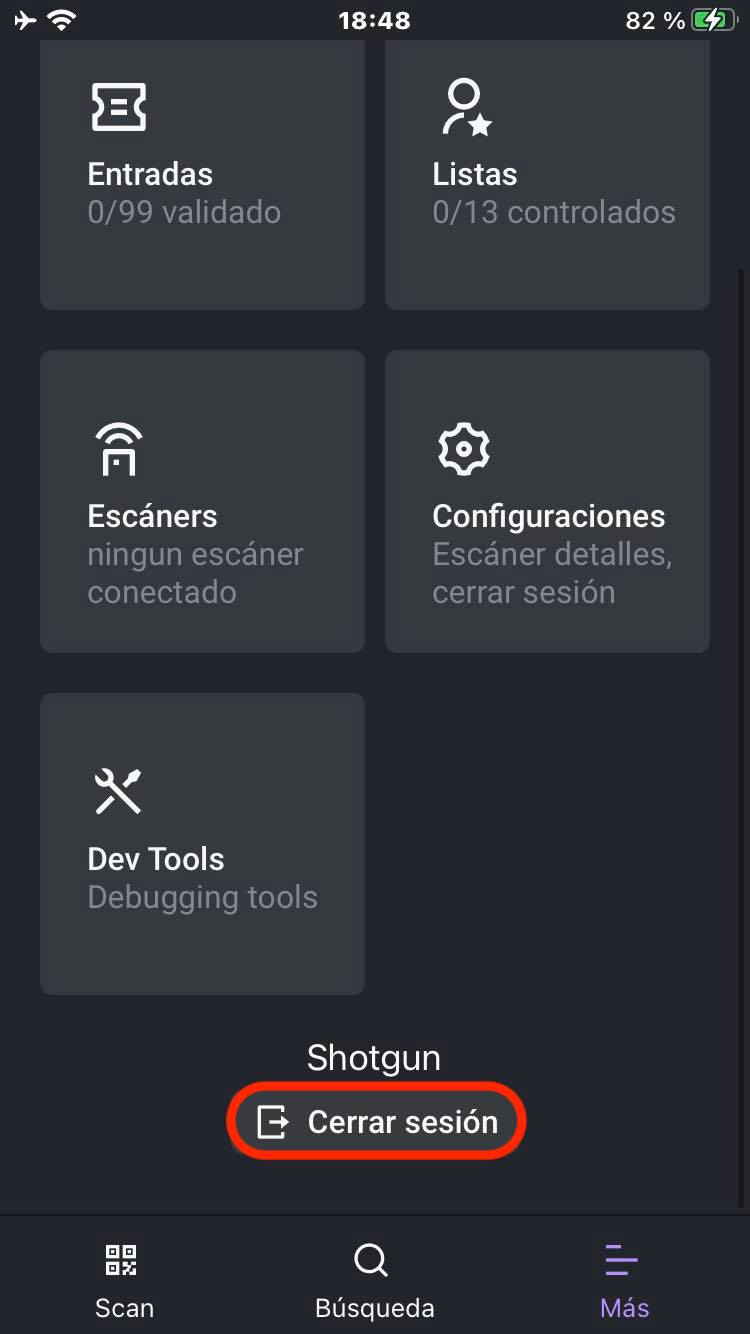This screenshot has width=750, height=1334.
Task: Tap the gear icon above Configuraciones
Action: click(464, 449)
